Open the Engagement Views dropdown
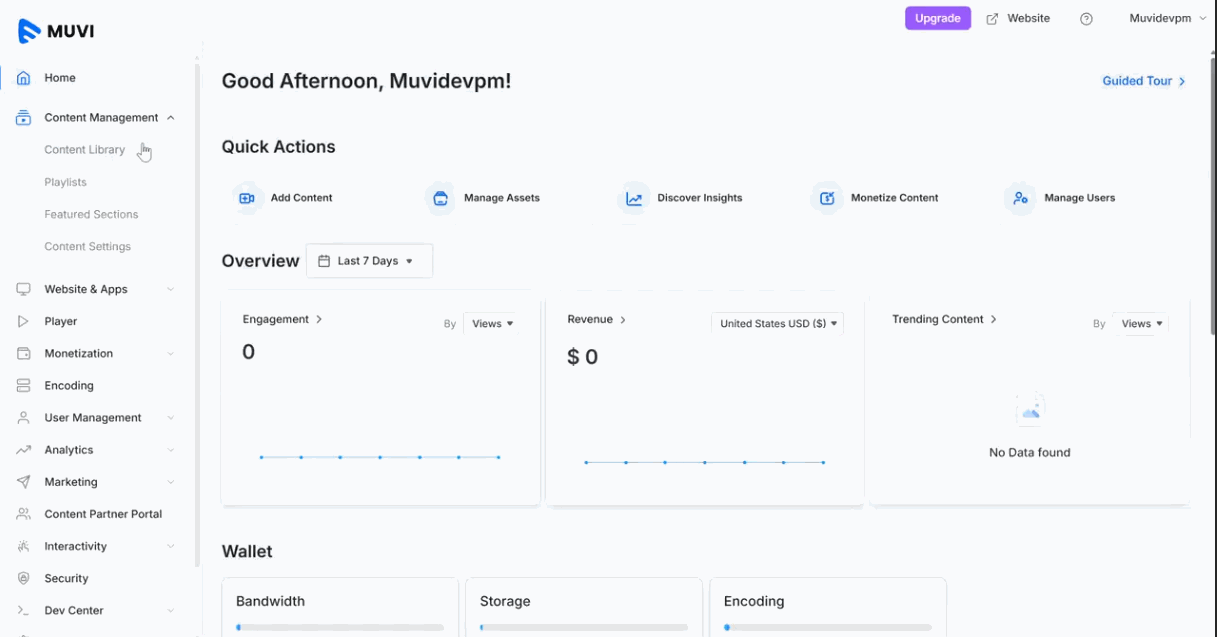 pyautogui.click(x=492, y=324)
